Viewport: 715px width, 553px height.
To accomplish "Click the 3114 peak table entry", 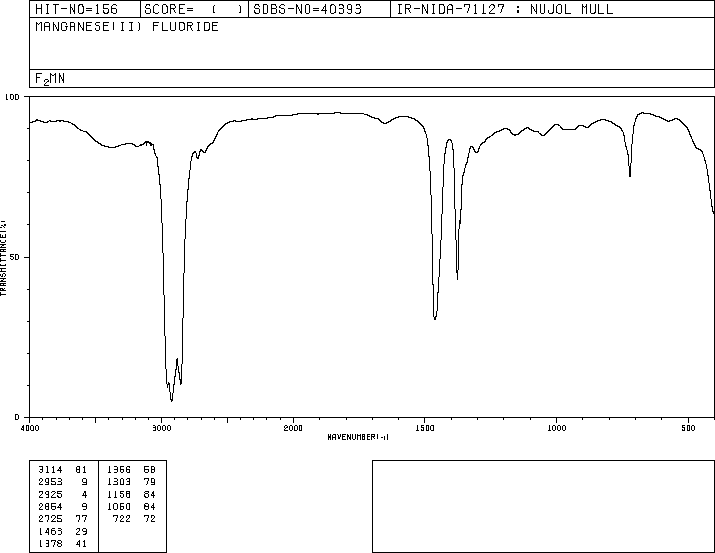I will coord(50,470).
